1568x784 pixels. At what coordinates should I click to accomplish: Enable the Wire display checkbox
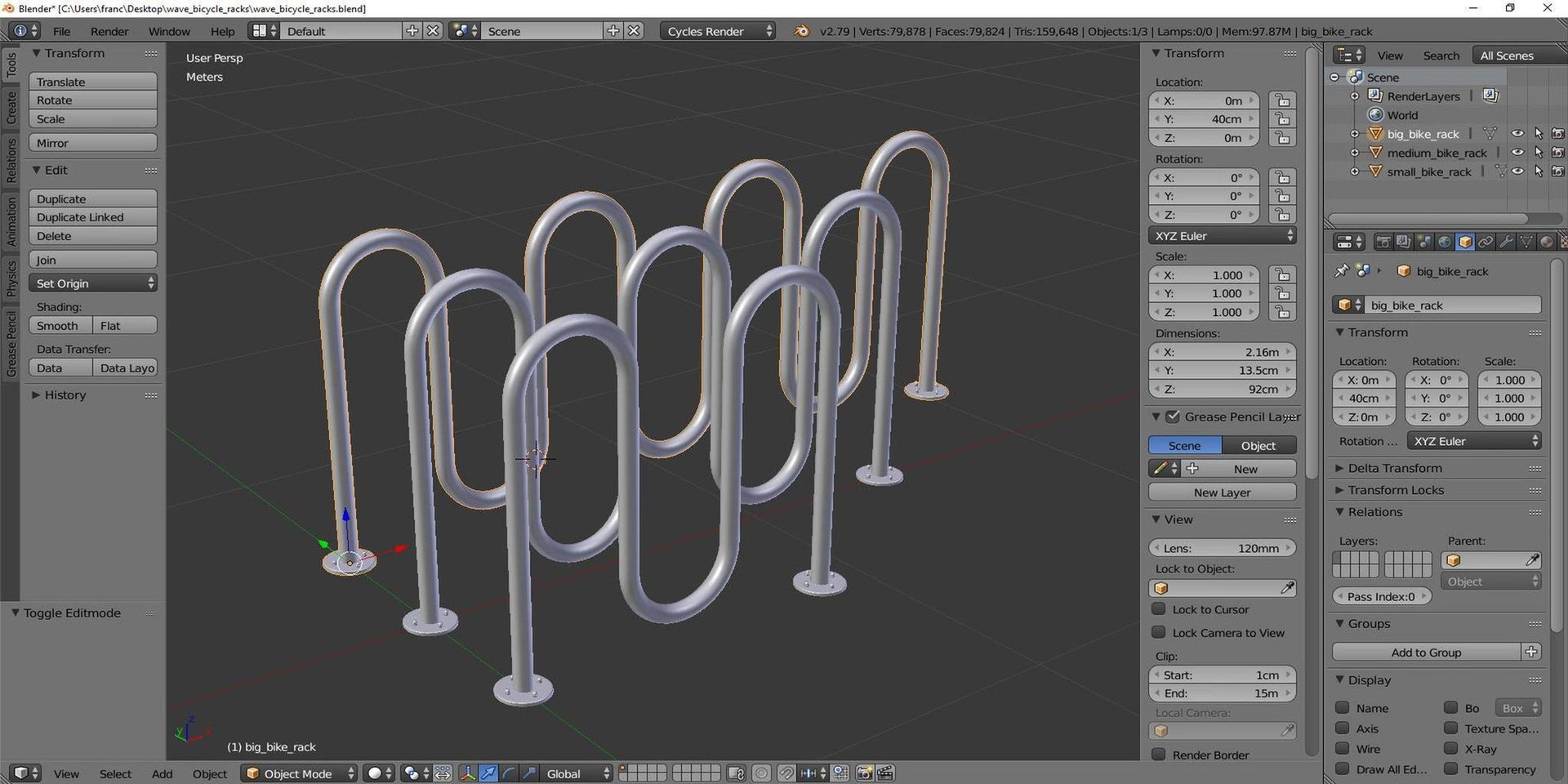1342,749
